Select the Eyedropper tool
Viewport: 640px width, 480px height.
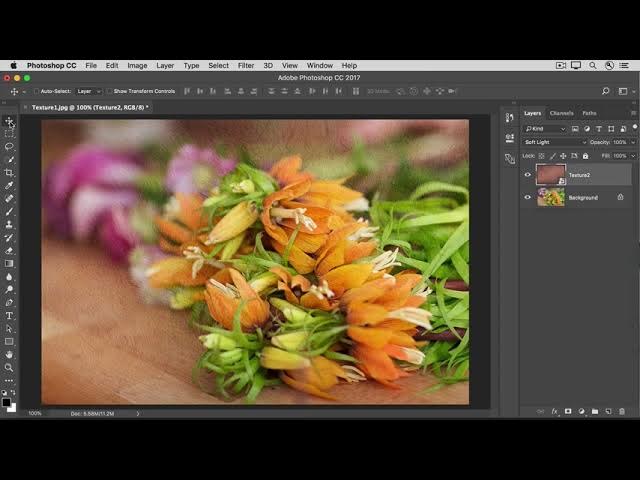[10, 185]
